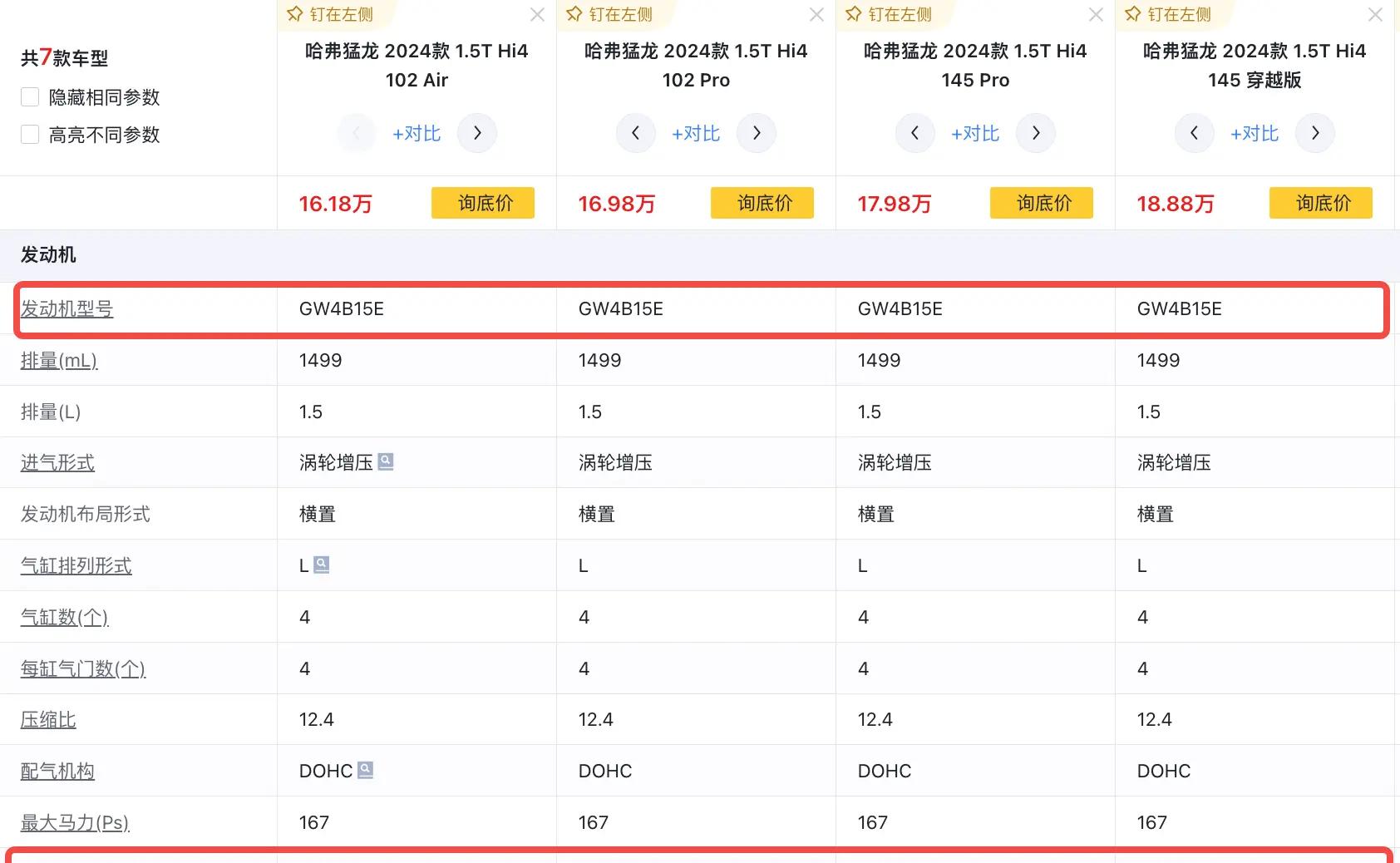Click the 16.98万 price
This screenshot has width=1400, height=863.
point(616,204)
